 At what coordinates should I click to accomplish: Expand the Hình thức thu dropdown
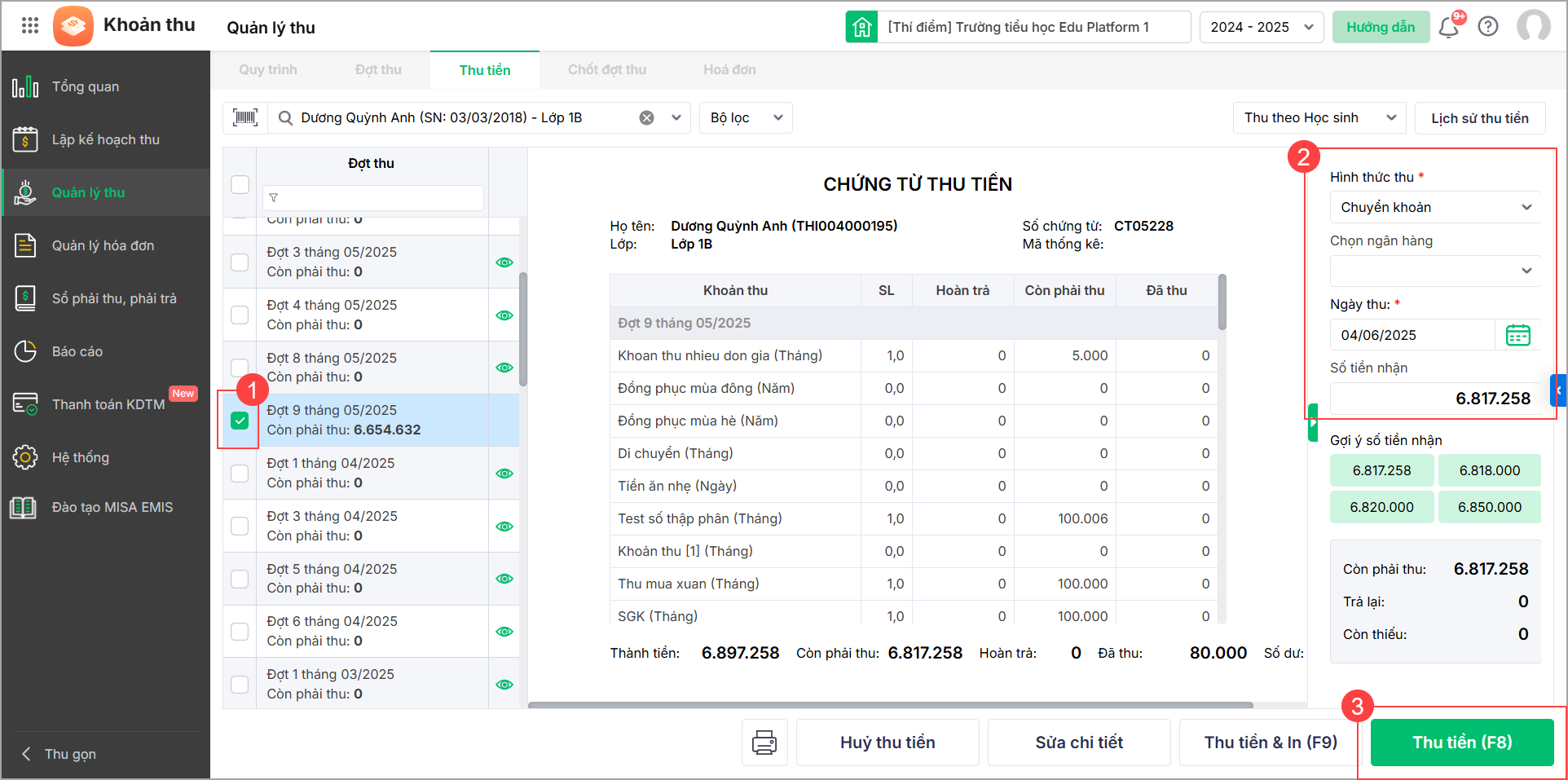[1434, 207]
